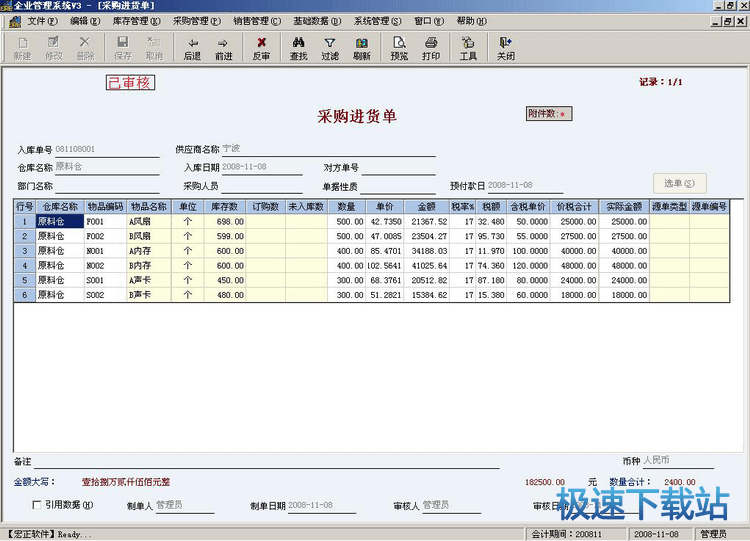Refresh data with the 刷新 icon
The image size is (750, 541).
[362, 48]
